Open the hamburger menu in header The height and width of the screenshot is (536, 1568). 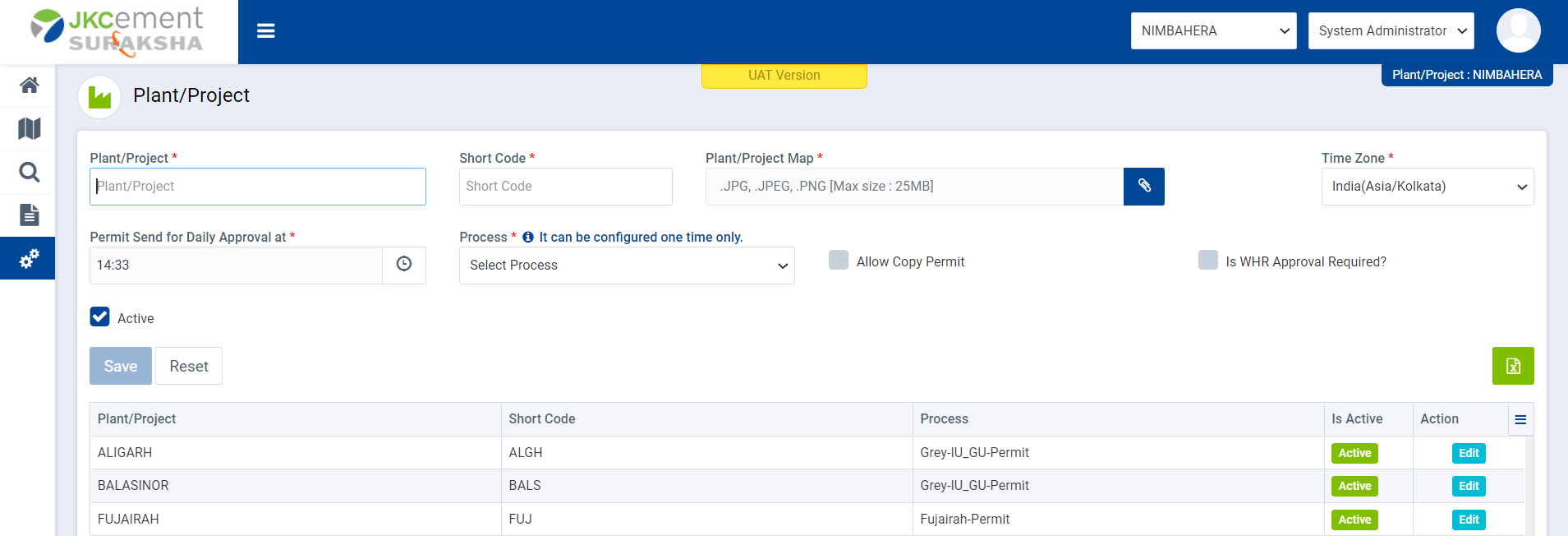coord(265,31)
